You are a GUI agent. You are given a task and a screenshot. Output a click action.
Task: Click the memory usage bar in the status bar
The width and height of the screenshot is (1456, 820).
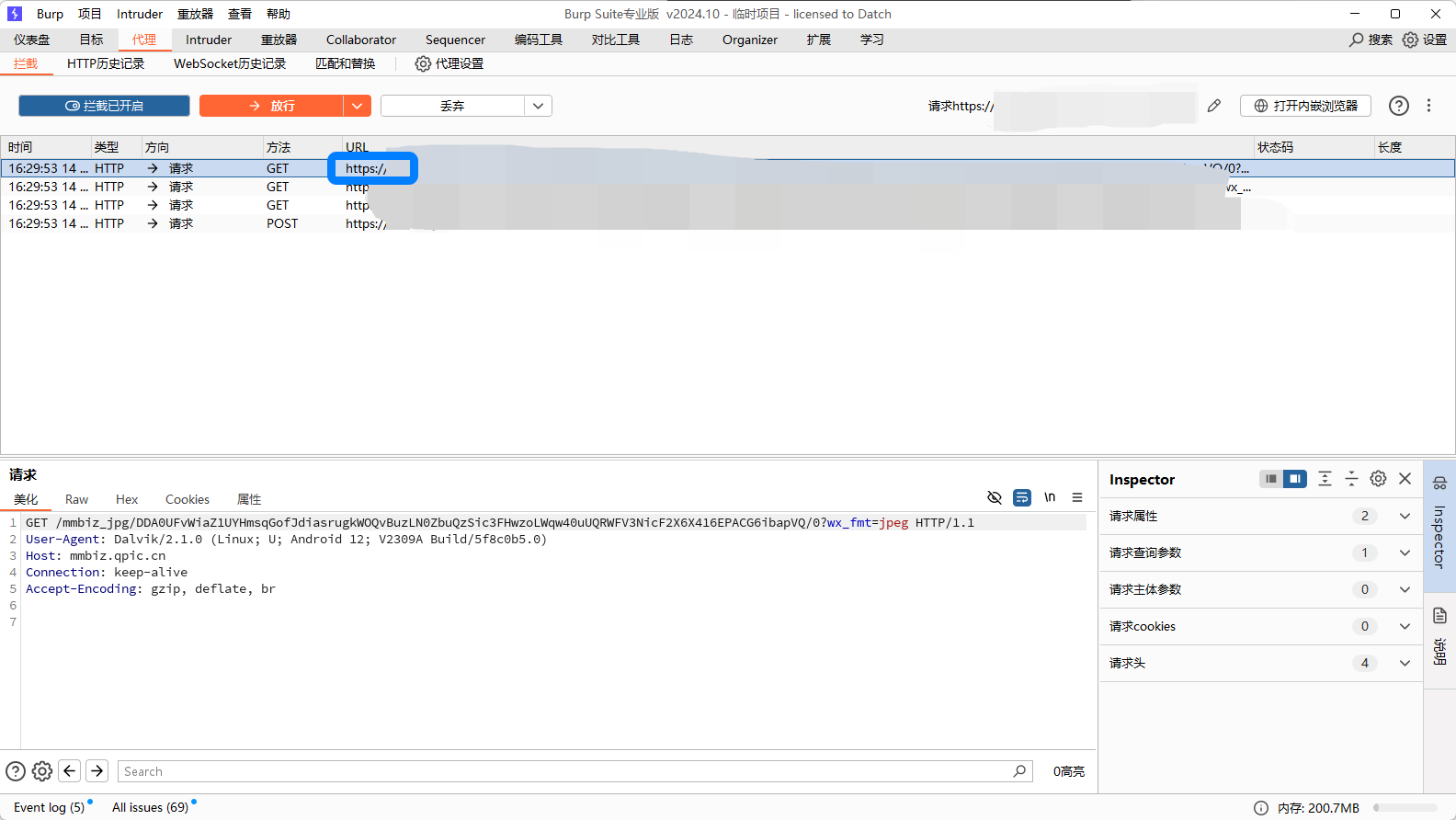tap(1405, 808)
